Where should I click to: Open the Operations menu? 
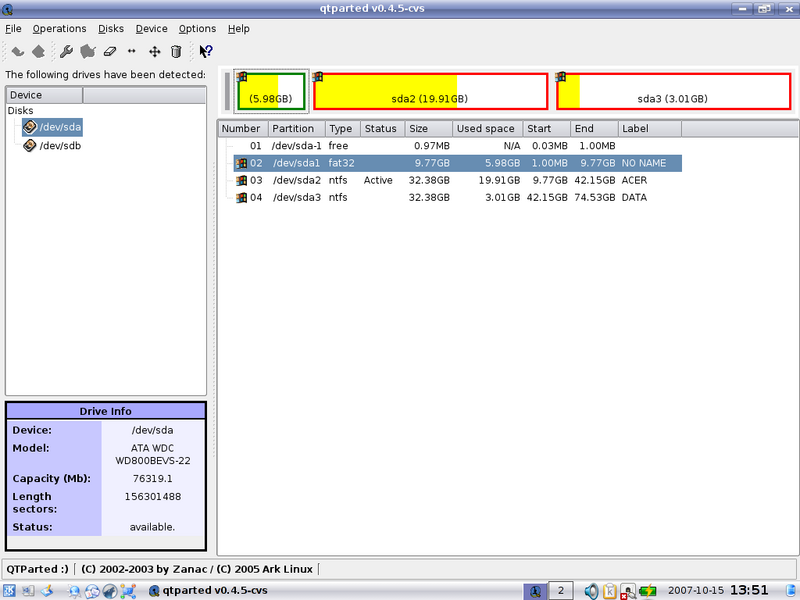pos(59,29)
